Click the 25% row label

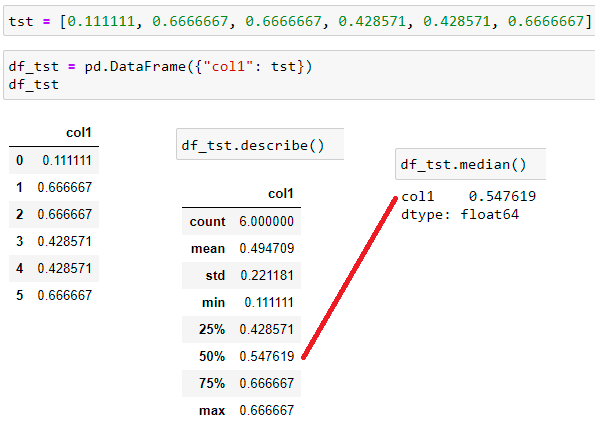pyautogui.click(x=212, y=329)
